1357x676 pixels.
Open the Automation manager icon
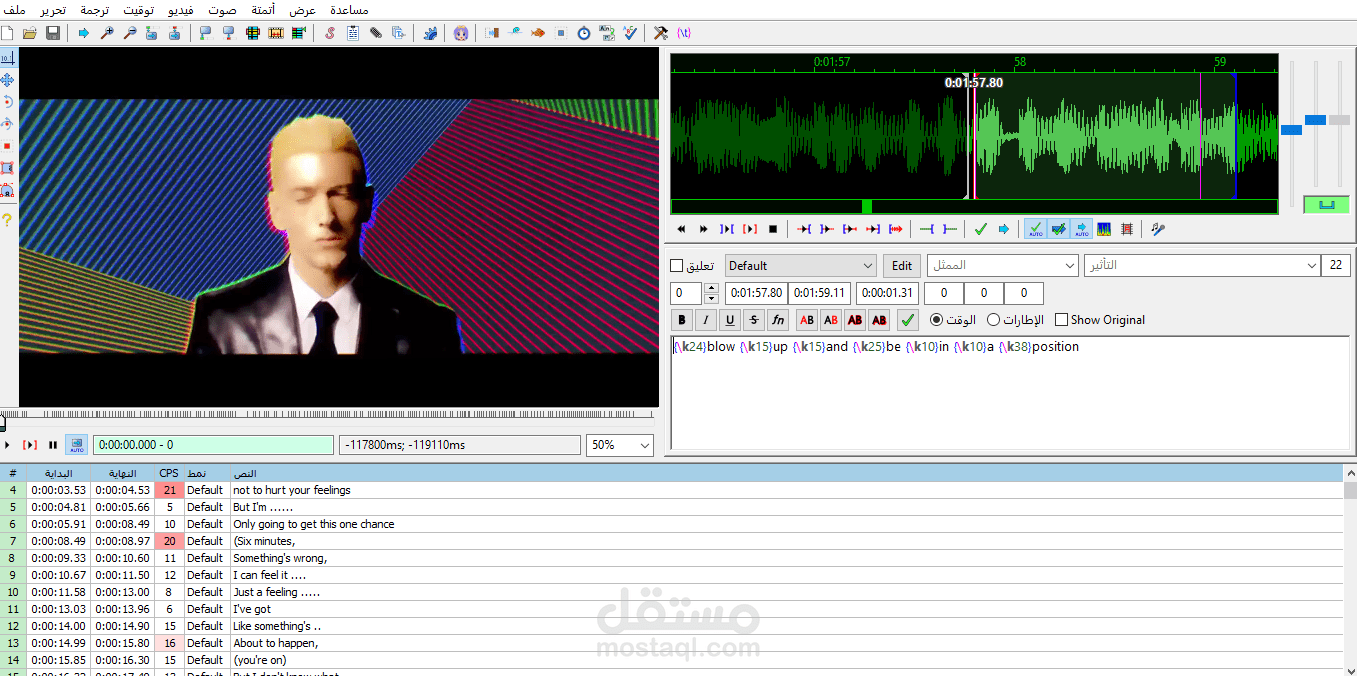coord(430,33)
